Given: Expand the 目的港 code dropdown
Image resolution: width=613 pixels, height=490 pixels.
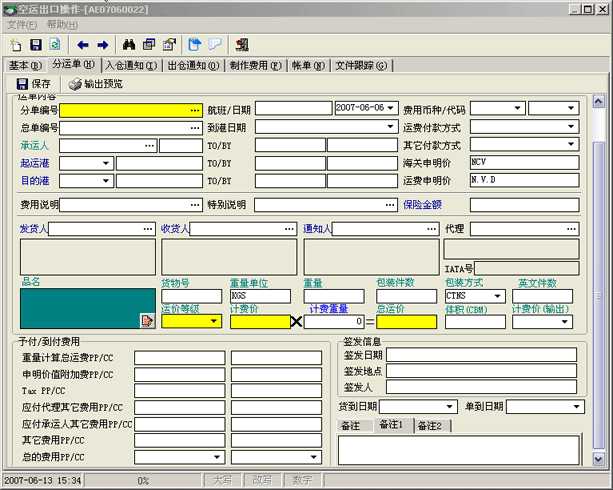Looking at the screenshot, I should (106, 181).
